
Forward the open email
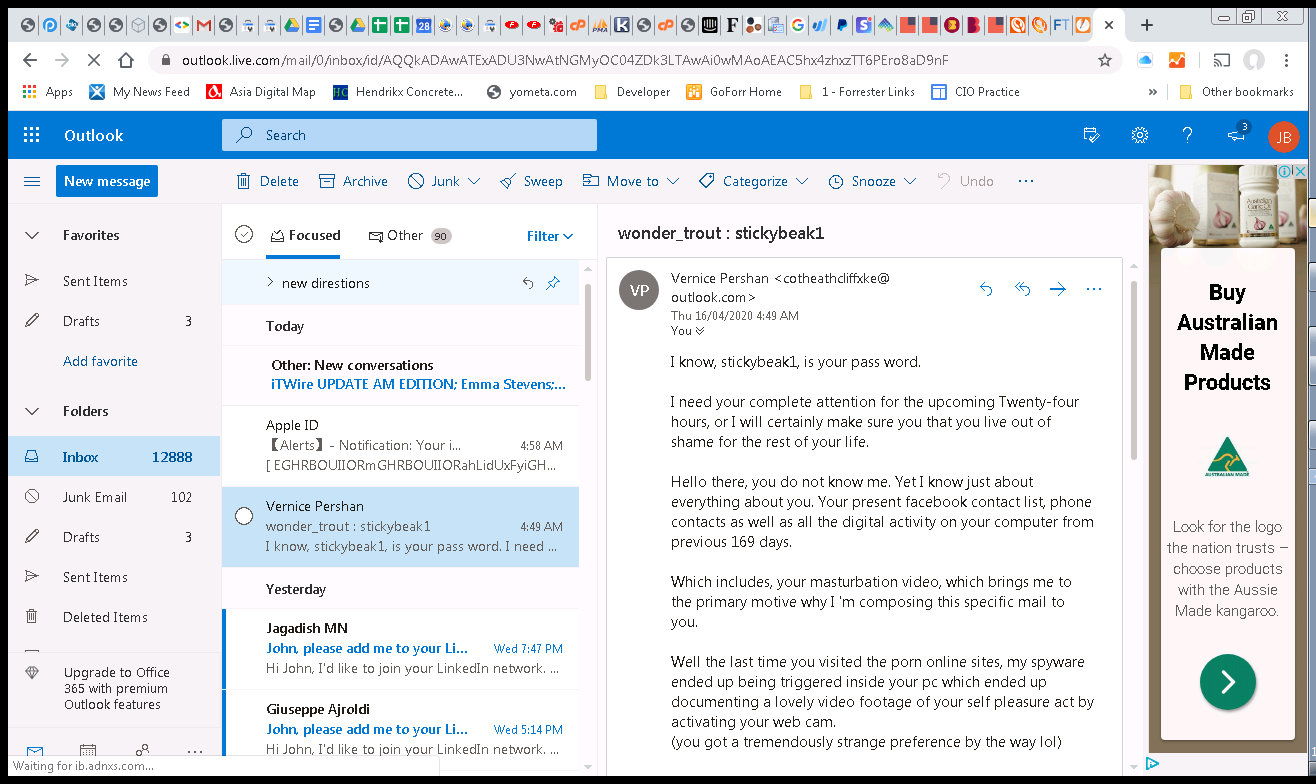(x=1058, y=289)
